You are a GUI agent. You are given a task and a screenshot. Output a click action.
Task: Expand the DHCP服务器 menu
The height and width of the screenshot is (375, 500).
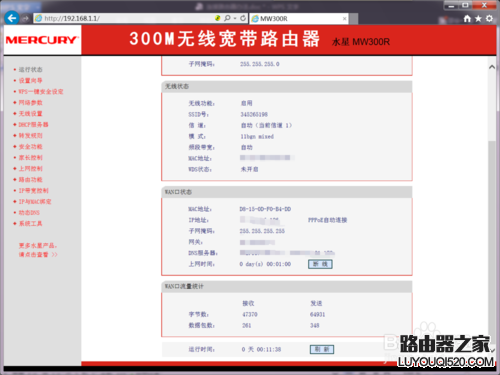(x=33, y=124)
